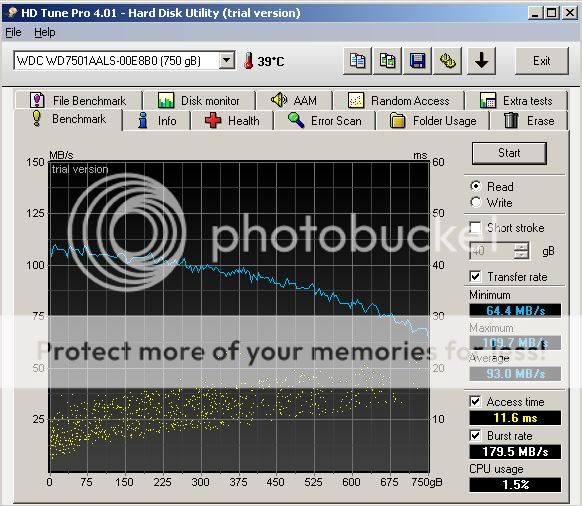Click the CPU usage 1.5% value
Screen dimensions: 582x506
pos(515,484)
